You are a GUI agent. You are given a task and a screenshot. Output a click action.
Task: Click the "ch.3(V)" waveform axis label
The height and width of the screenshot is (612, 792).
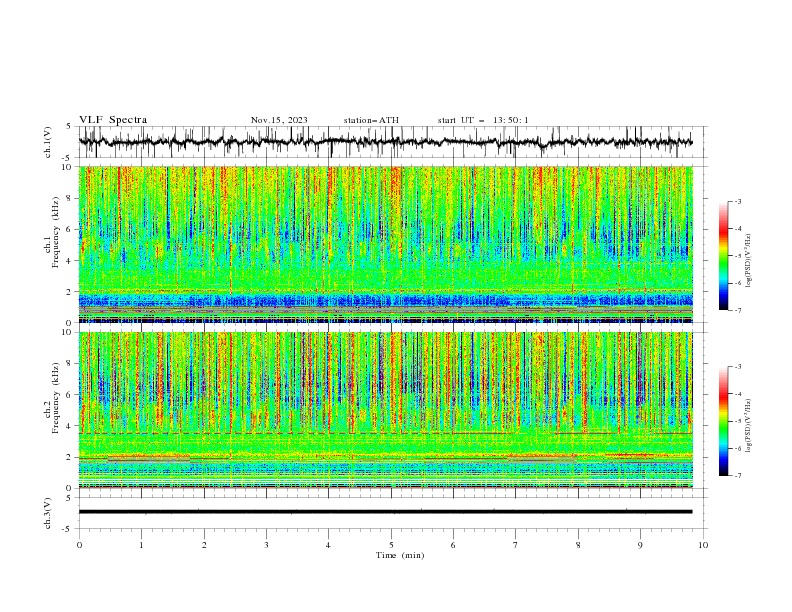[x=47, y=513]
